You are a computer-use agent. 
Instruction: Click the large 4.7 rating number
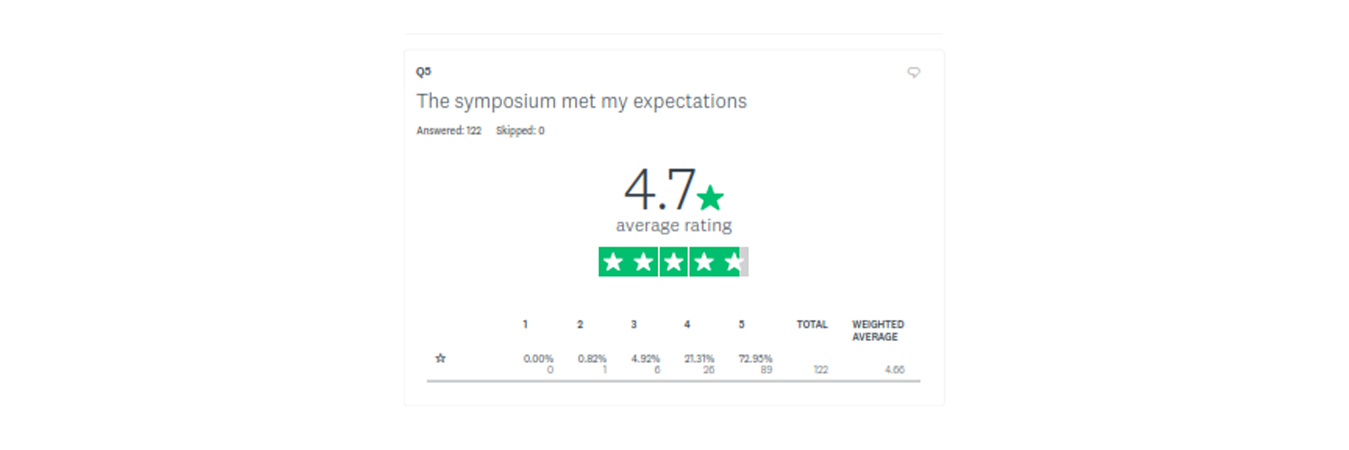659,189
